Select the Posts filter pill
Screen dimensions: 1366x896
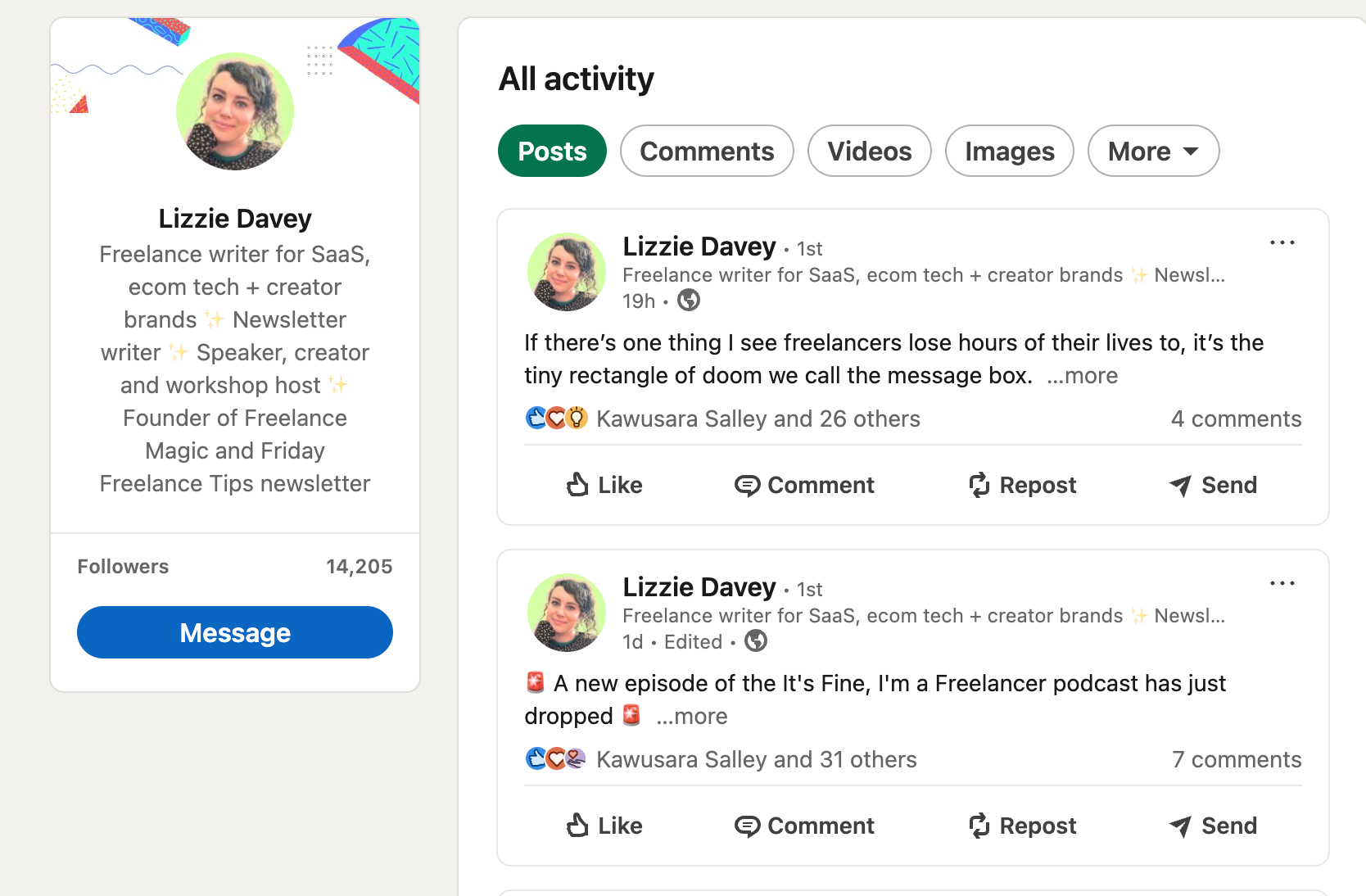(x=552, y=151)
